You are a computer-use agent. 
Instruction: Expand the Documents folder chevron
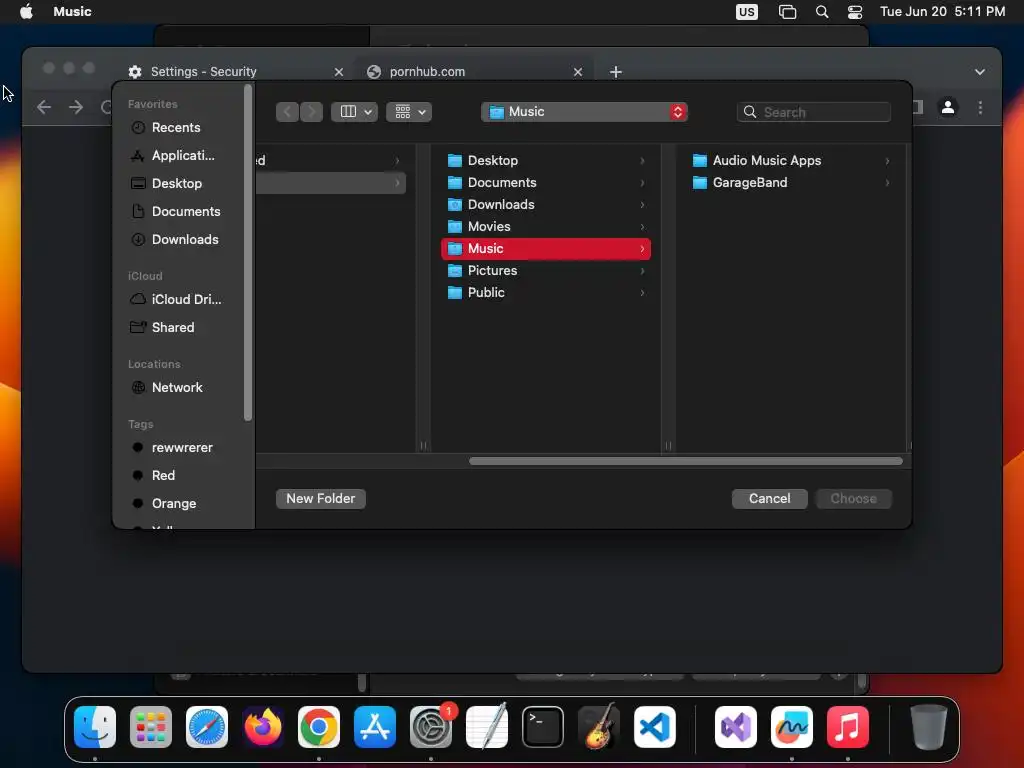[642, 183]
